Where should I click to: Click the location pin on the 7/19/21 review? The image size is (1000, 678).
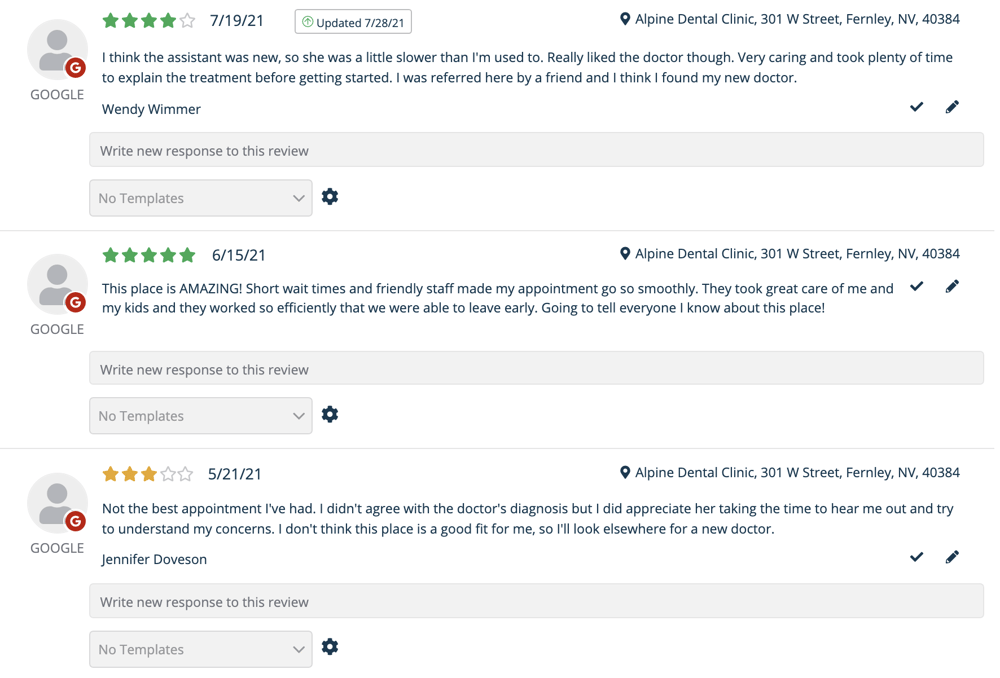625,19
